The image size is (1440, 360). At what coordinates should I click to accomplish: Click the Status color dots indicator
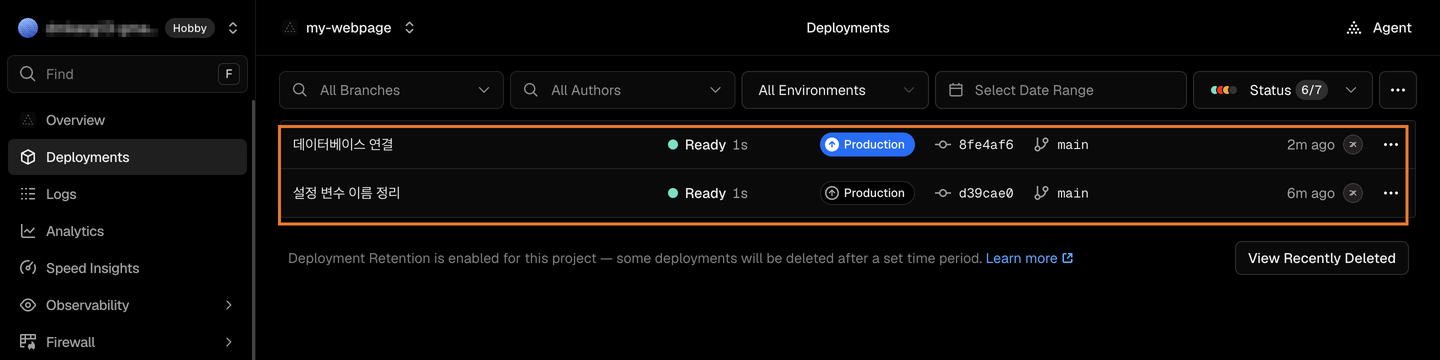(x=1224, y=90)
